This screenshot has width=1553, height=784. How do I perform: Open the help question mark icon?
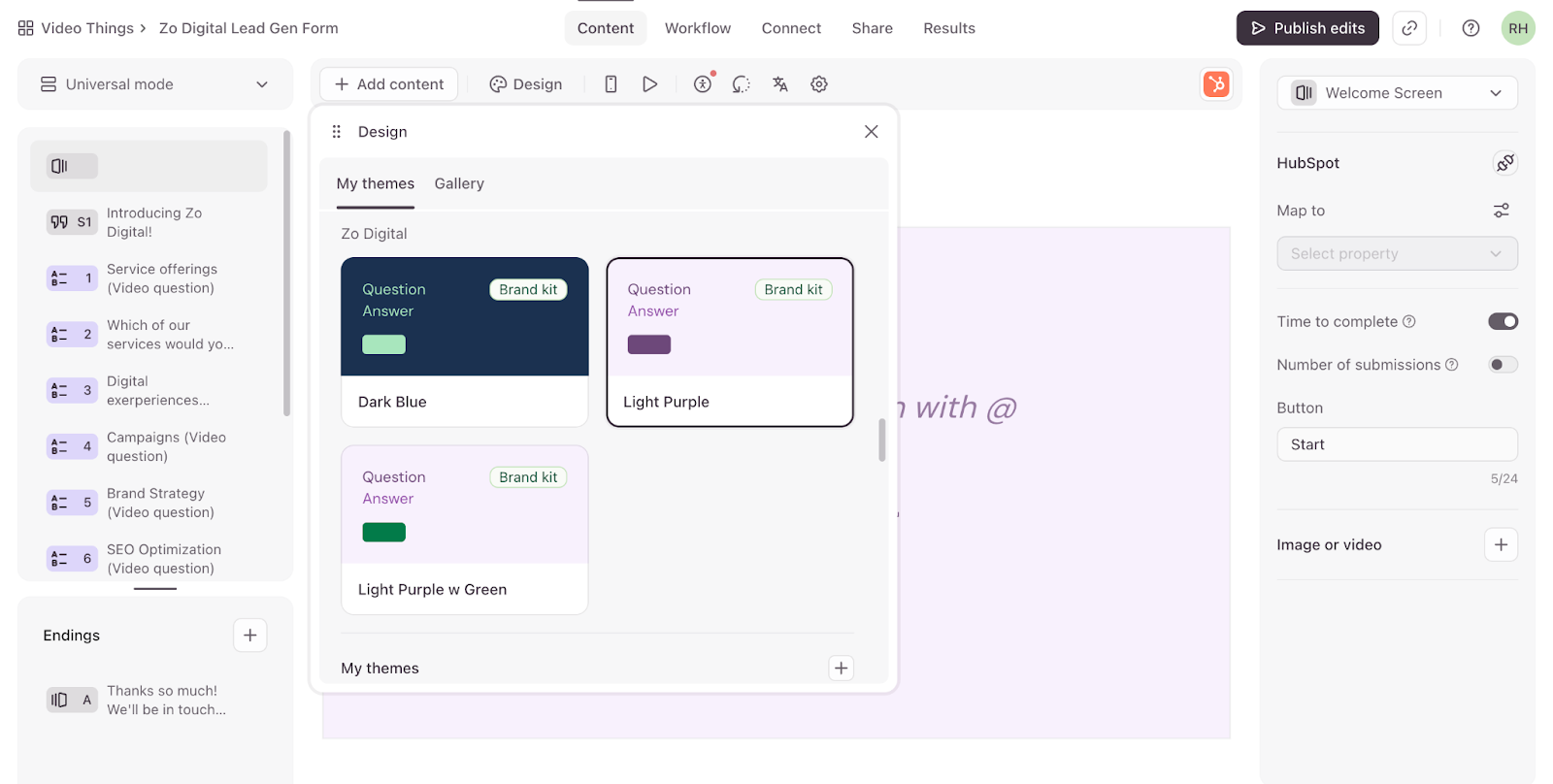1471,28
